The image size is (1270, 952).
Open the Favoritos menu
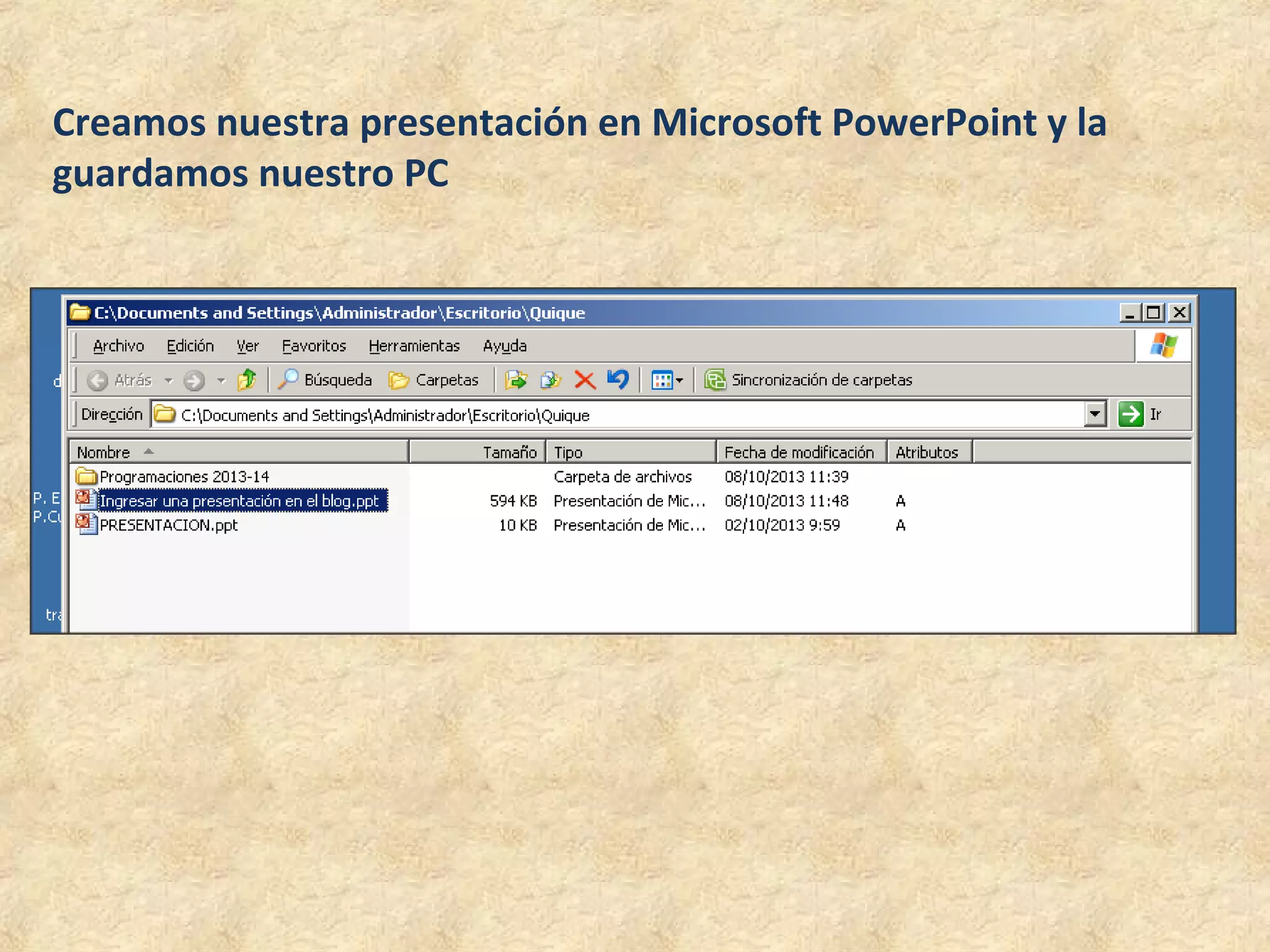tap(314, 346)
